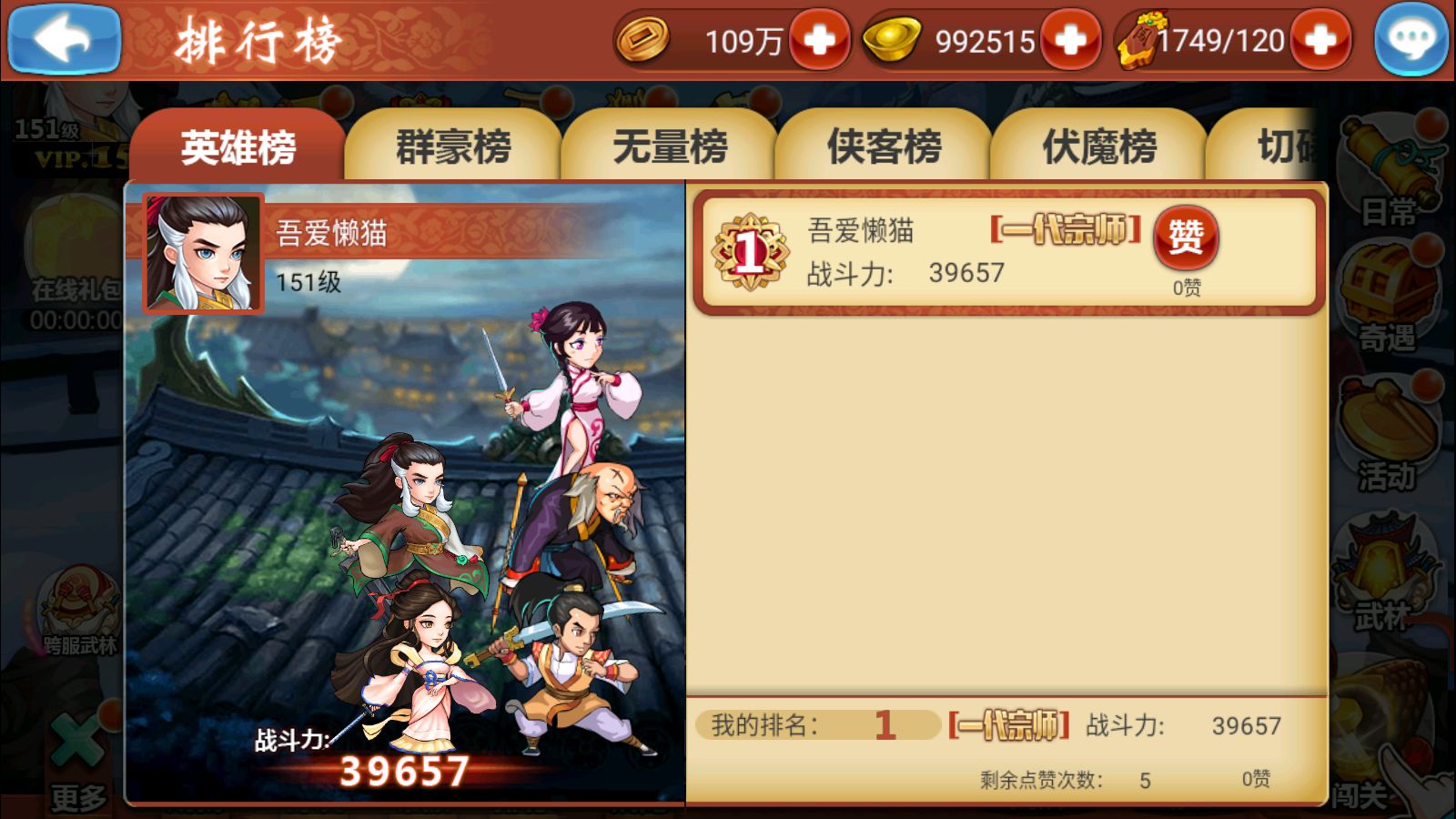Add stamina with the plus button beside 1749/120
1456x819 pixels.
1320,40
